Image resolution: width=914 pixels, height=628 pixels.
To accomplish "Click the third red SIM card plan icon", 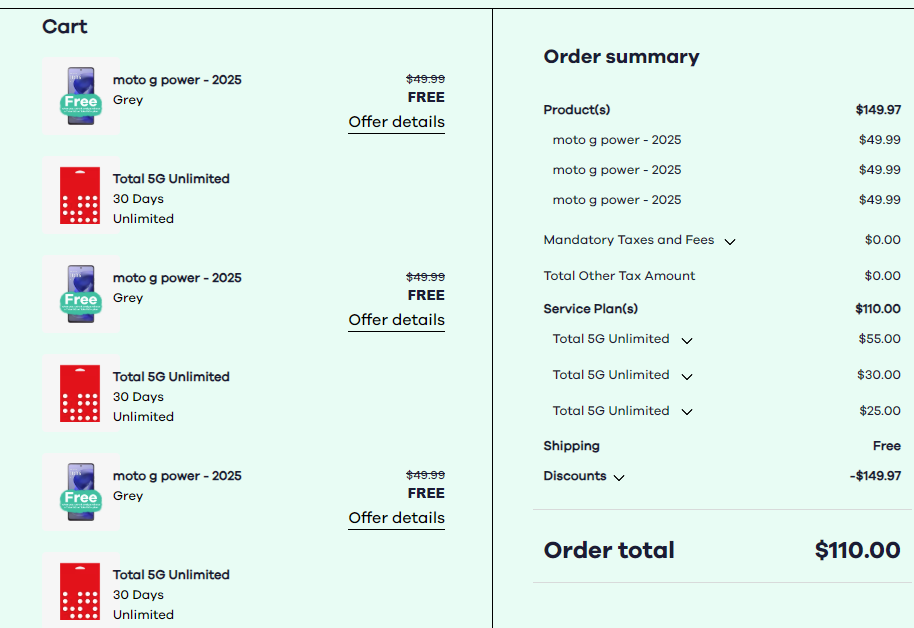I will point(80,591).
